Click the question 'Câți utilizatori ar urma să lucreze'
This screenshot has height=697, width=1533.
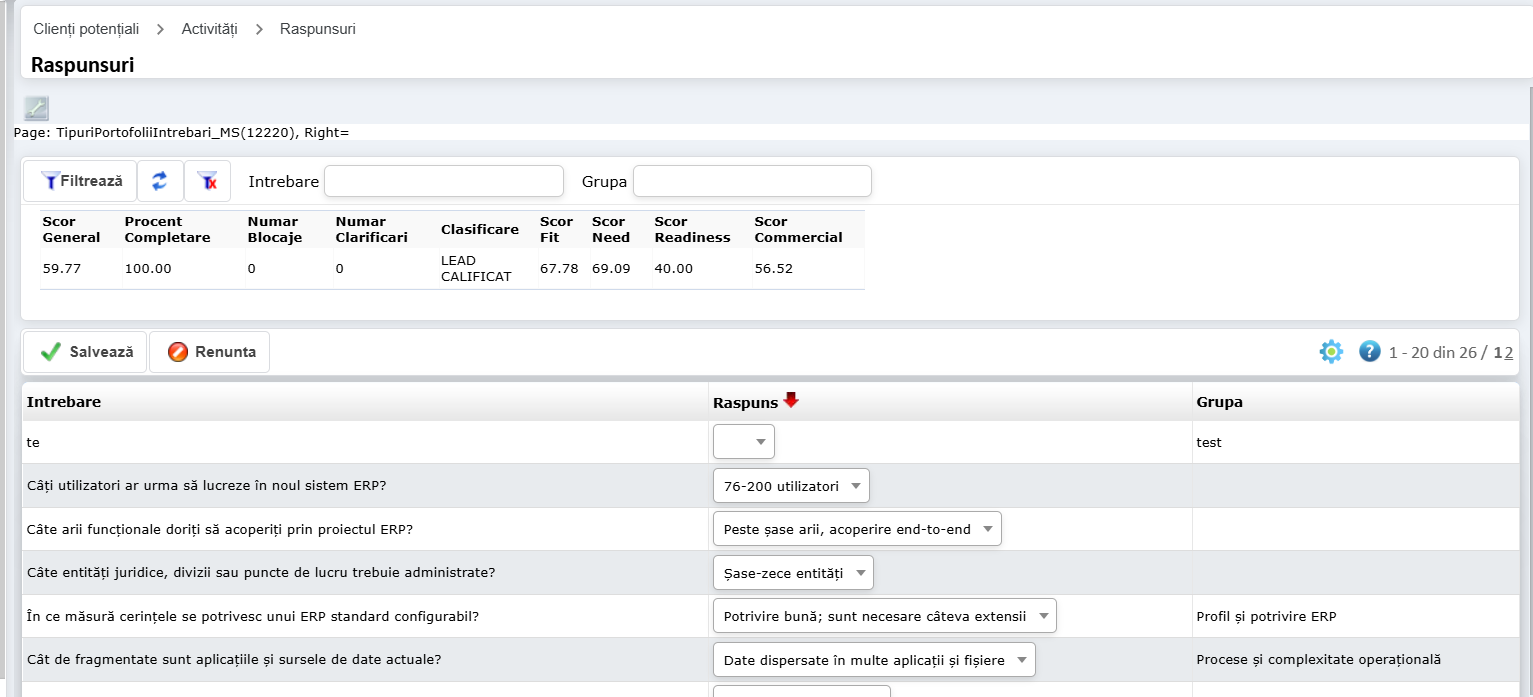207,486
